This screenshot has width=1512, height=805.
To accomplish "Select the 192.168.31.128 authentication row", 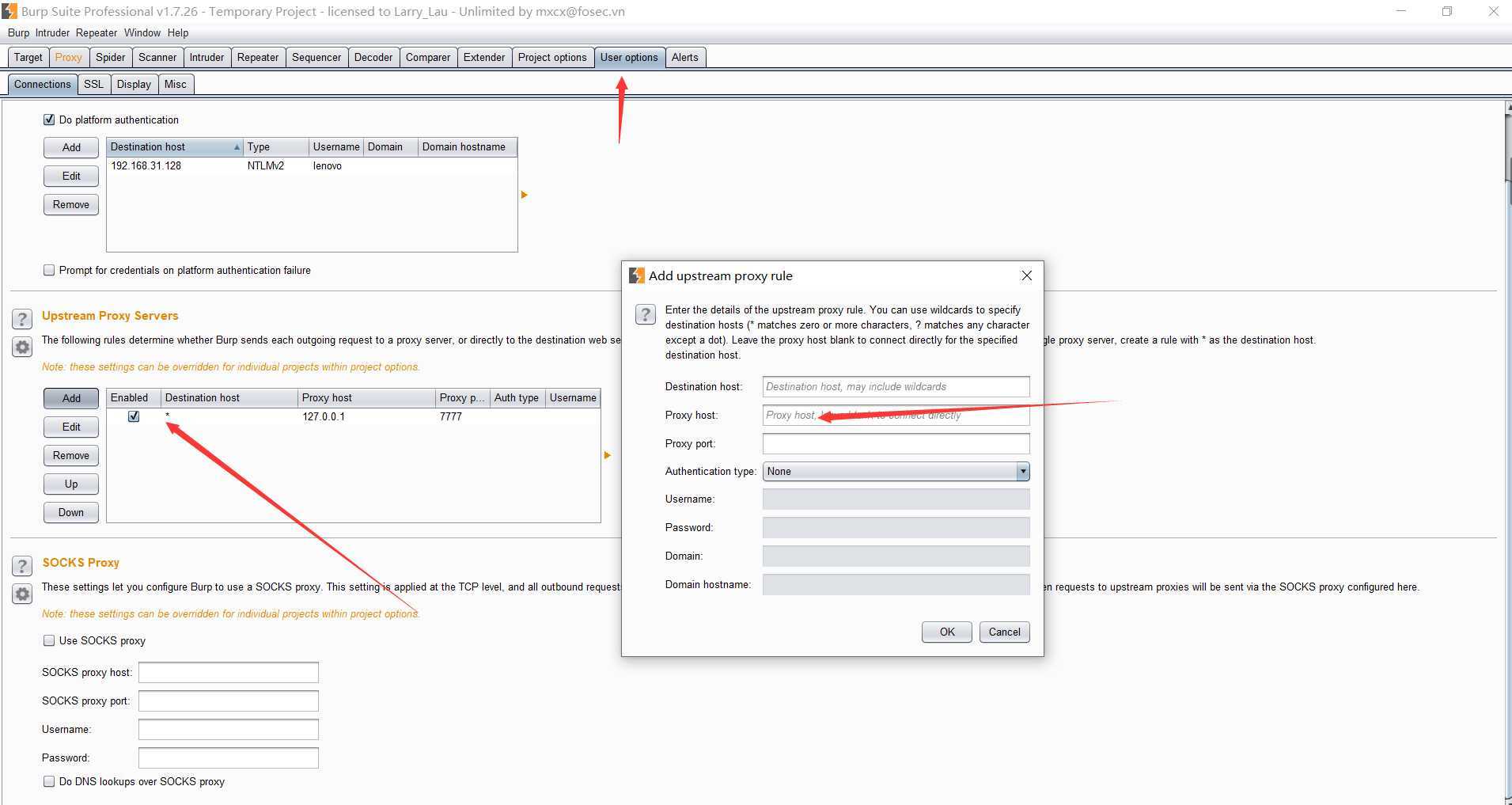I will [312, 165].
